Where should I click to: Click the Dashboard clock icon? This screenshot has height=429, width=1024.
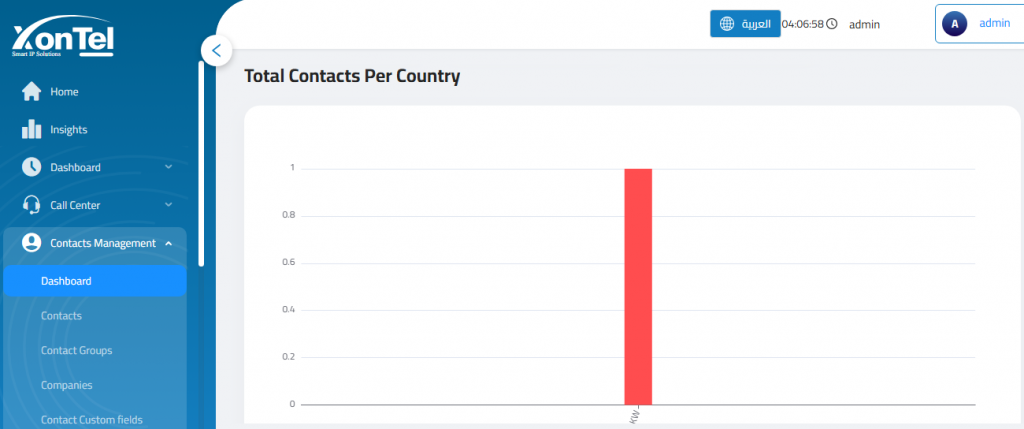(x=31, y=167)
